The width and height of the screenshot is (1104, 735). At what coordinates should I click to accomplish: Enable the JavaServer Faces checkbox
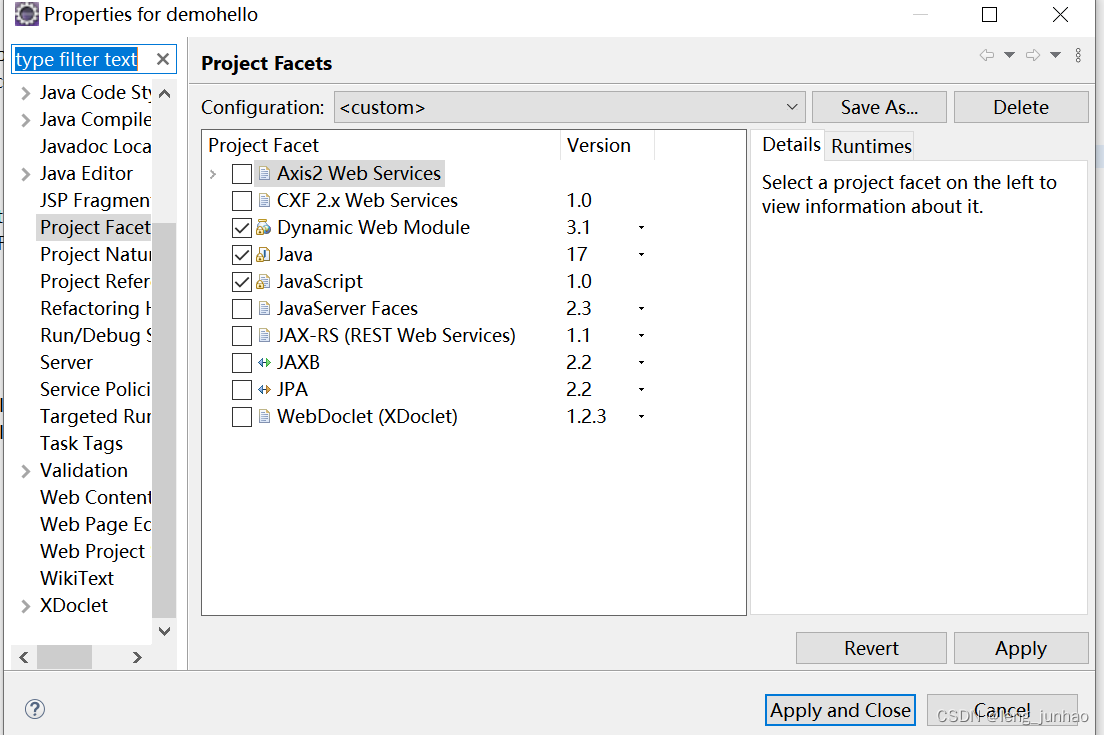[241, 308]
